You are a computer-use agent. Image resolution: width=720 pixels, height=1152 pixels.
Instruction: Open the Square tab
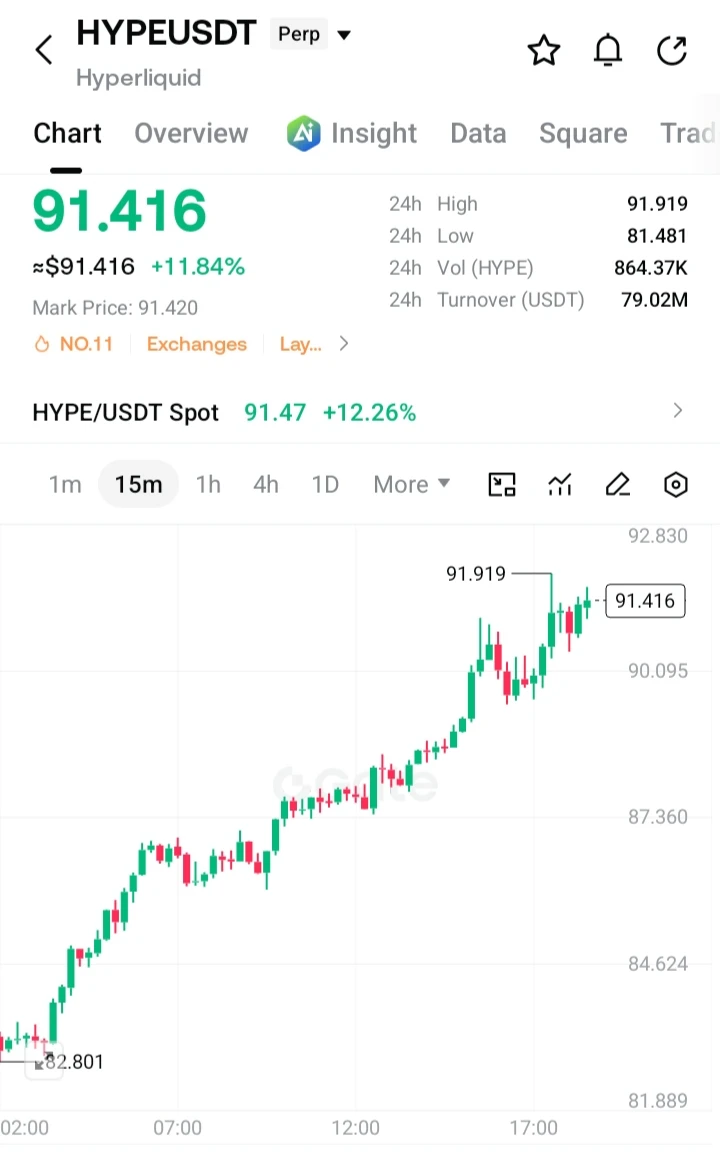point(583,133)
